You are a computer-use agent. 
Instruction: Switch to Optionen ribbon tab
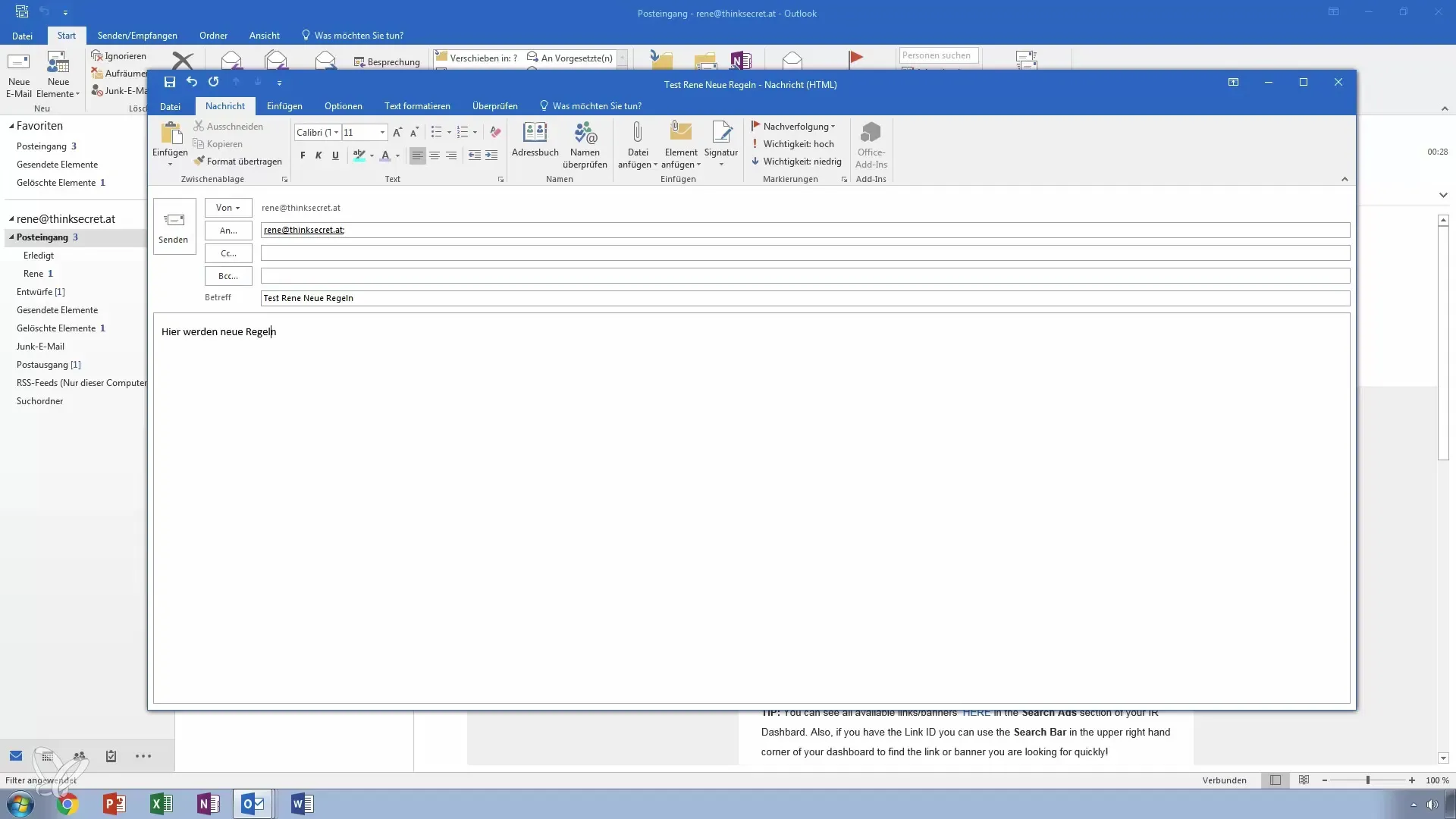344,106
